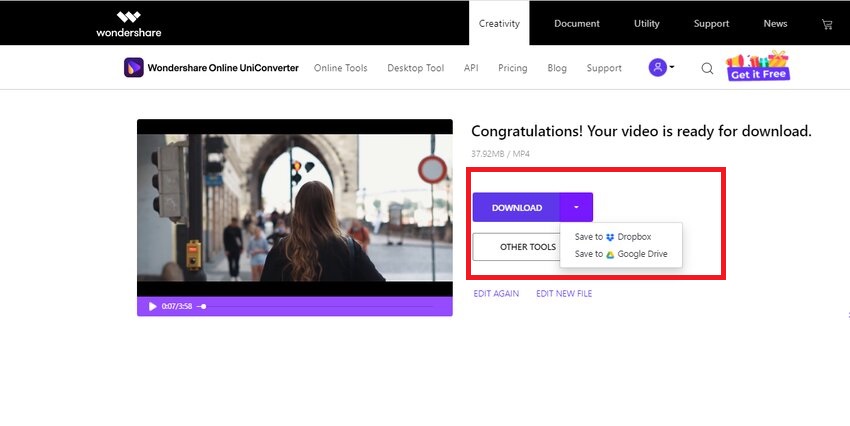
Task: Expand the Download dropdown arrow
Action: 576,207
